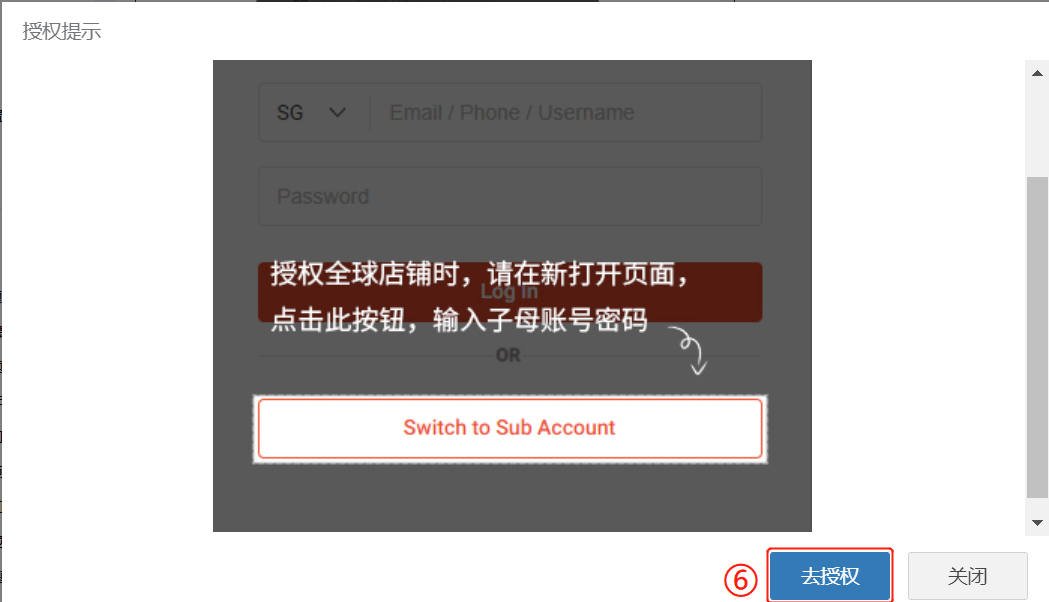Click the chevron beside SG
The image size is (1049, 602).
pyautogui.click(x=337, y=112)
